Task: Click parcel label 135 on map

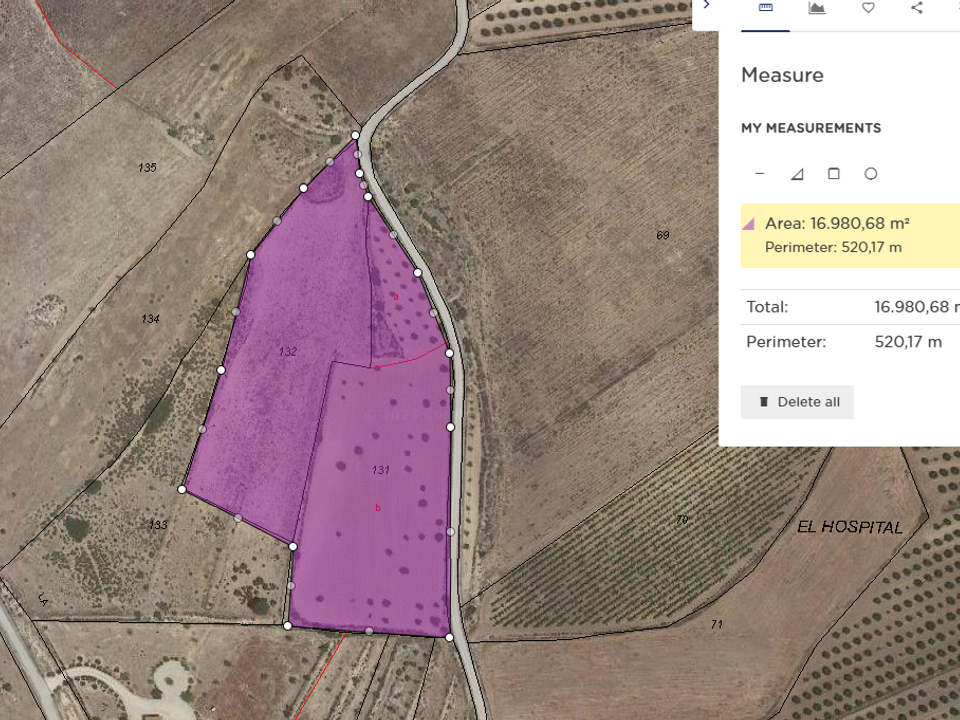Action: [147, 167]
